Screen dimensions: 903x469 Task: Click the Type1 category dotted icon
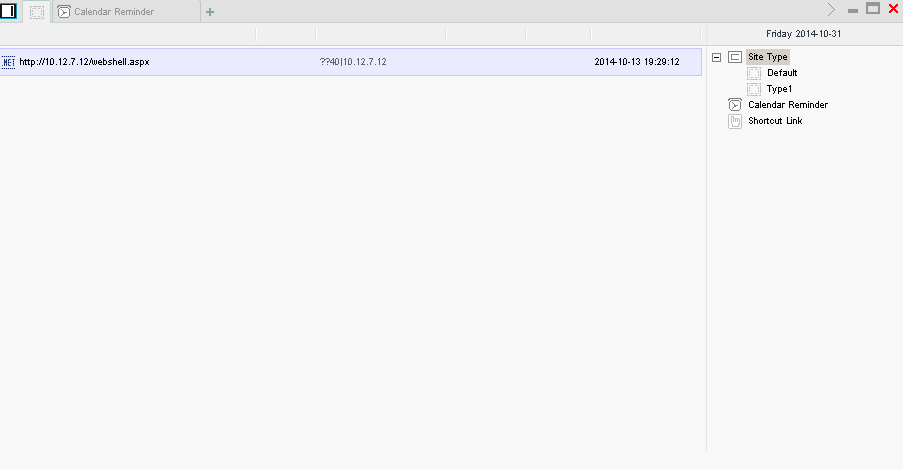click(754, 89)
